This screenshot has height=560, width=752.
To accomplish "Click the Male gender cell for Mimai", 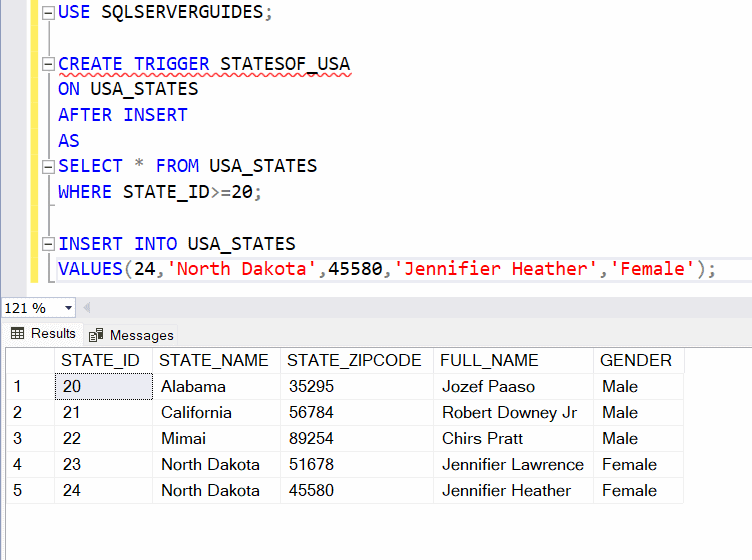I will tap(638, 438).
